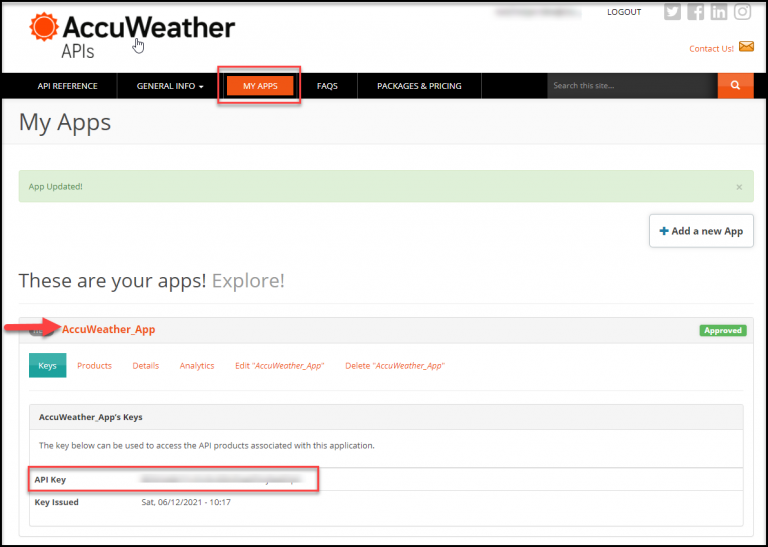Click the Add a new App button

(701, 231)
